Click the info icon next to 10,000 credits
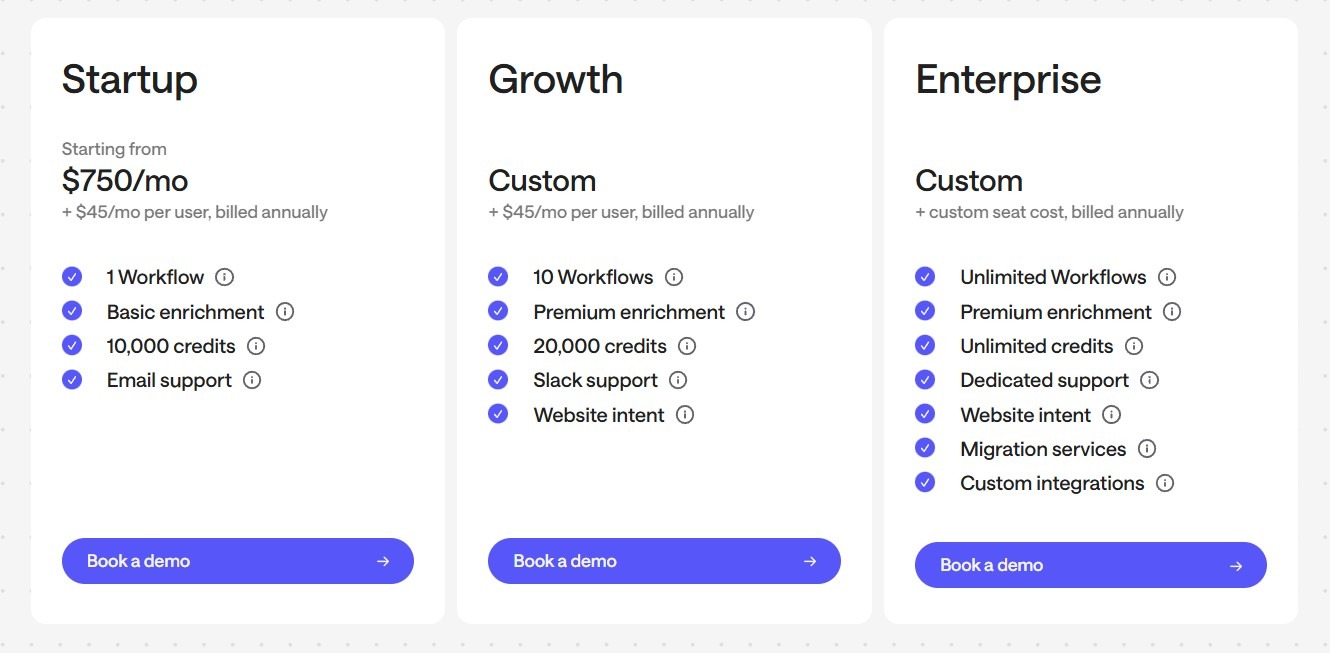 point(256,346)
